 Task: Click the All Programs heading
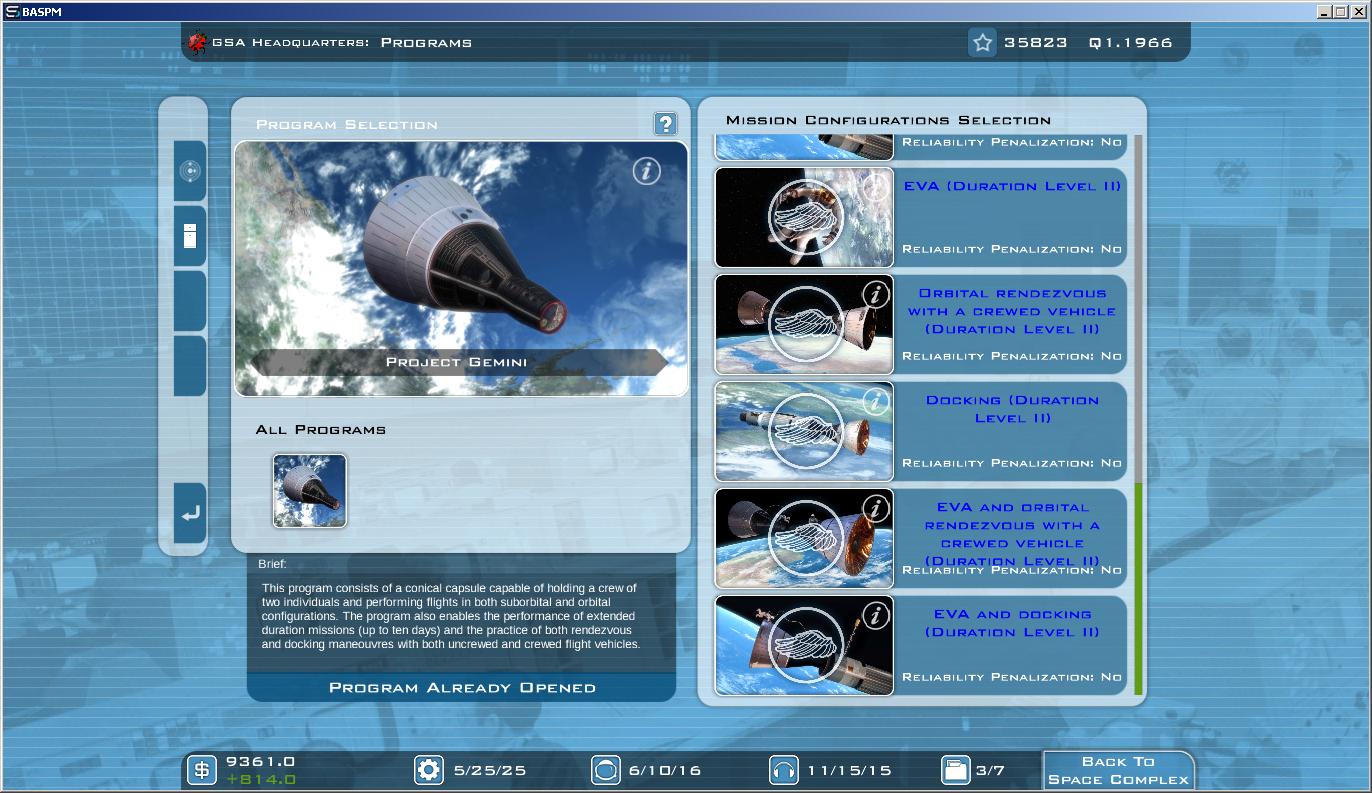coord(321,430)
